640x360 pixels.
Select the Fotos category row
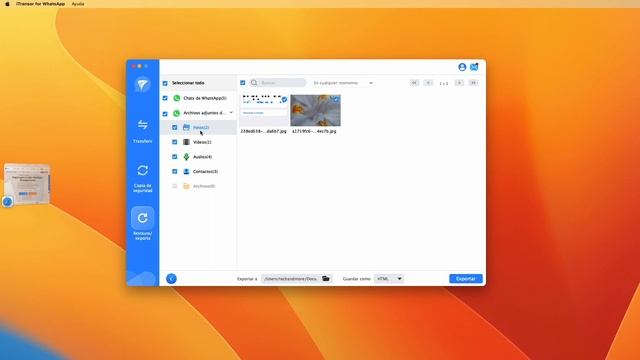198,127
